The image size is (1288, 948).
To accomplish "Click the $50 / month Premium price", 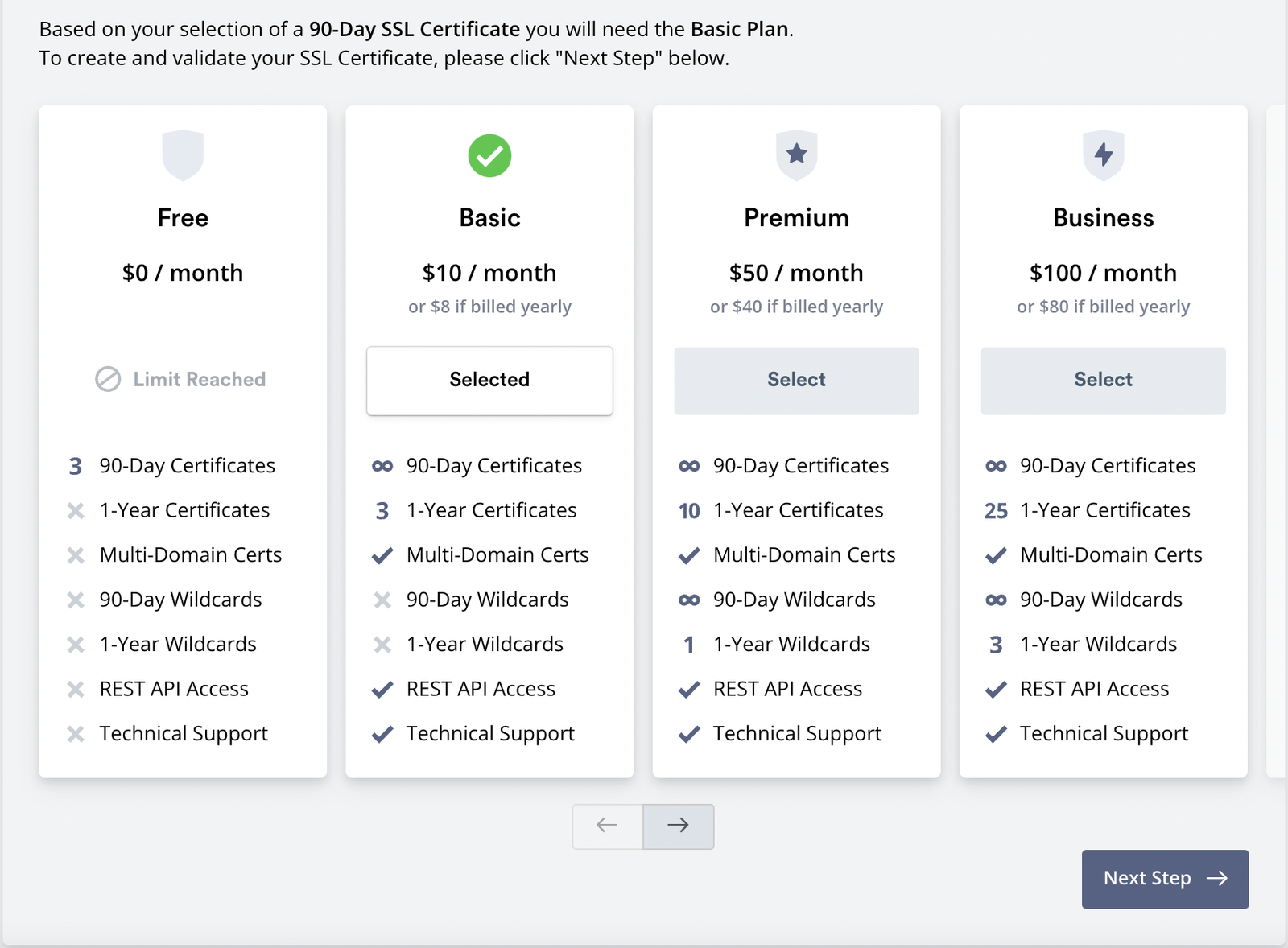I will pyautogui.click(x=796, y=274).
